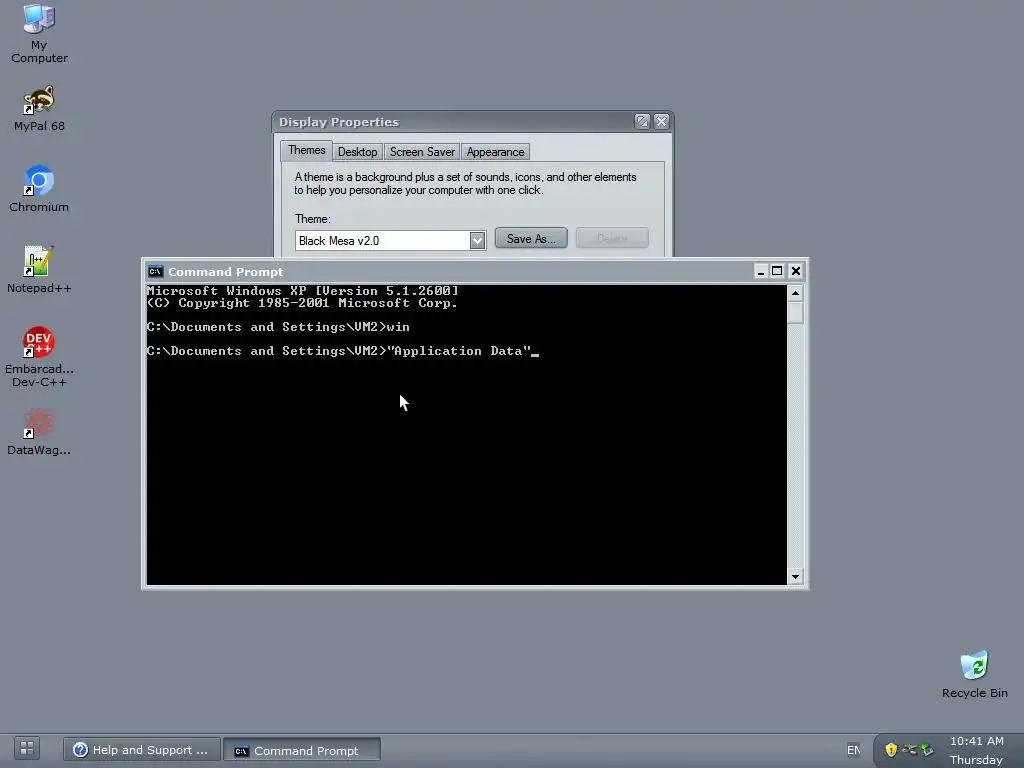The image size is (1024, 768).
Task: Click the DataWag desktop shortcut icon
Action: tap(39, 432)
